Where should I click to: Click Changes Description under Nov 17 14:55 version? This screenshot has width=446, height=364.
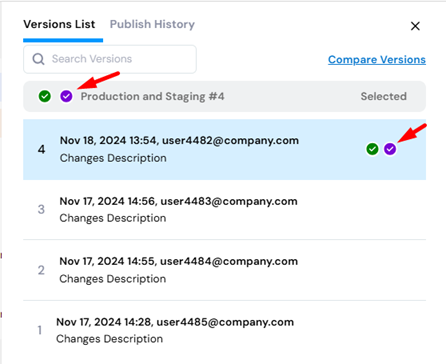[x=113, y=279]
